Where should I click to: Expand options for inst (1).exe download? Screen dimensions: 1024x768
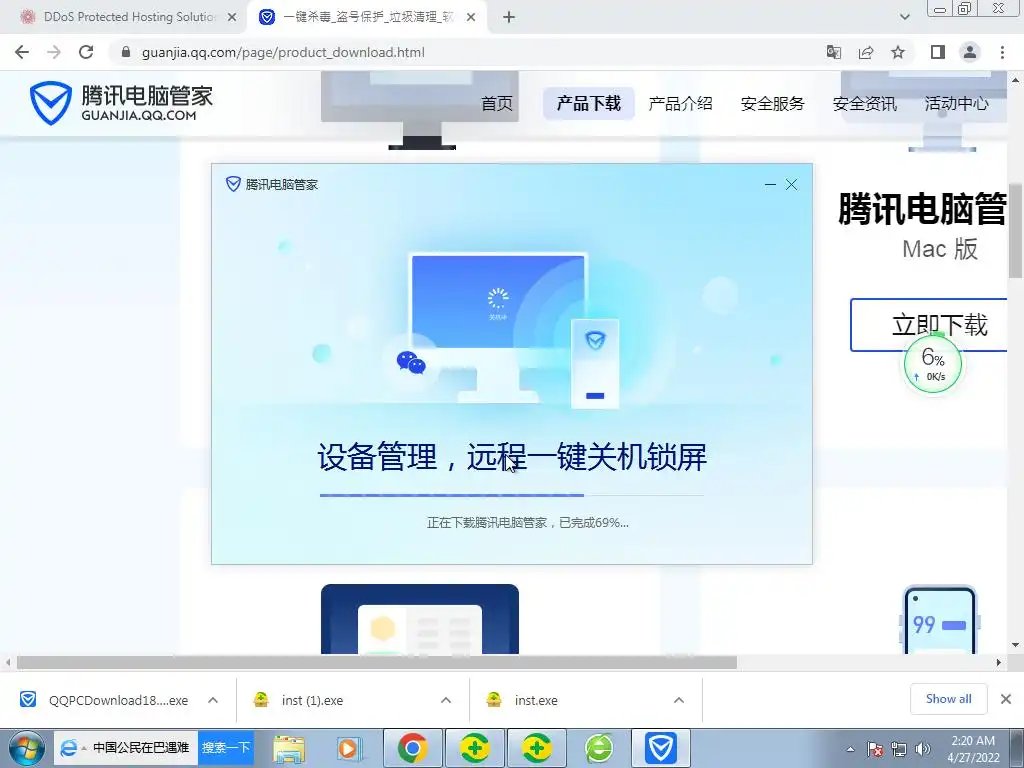point(446,700)
